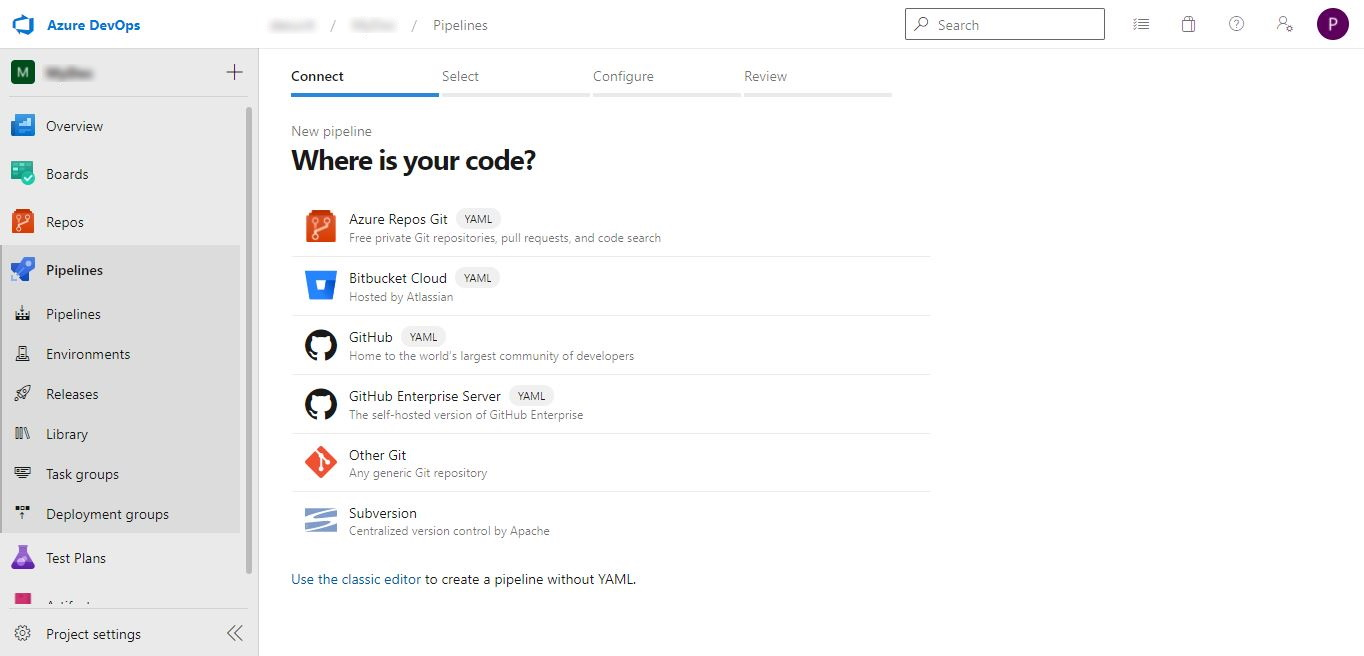This screenshot has height=656, width=1364.
Task: Click the Other Git diamond icon
Action: pyautogui.click(x=321, y=463)
